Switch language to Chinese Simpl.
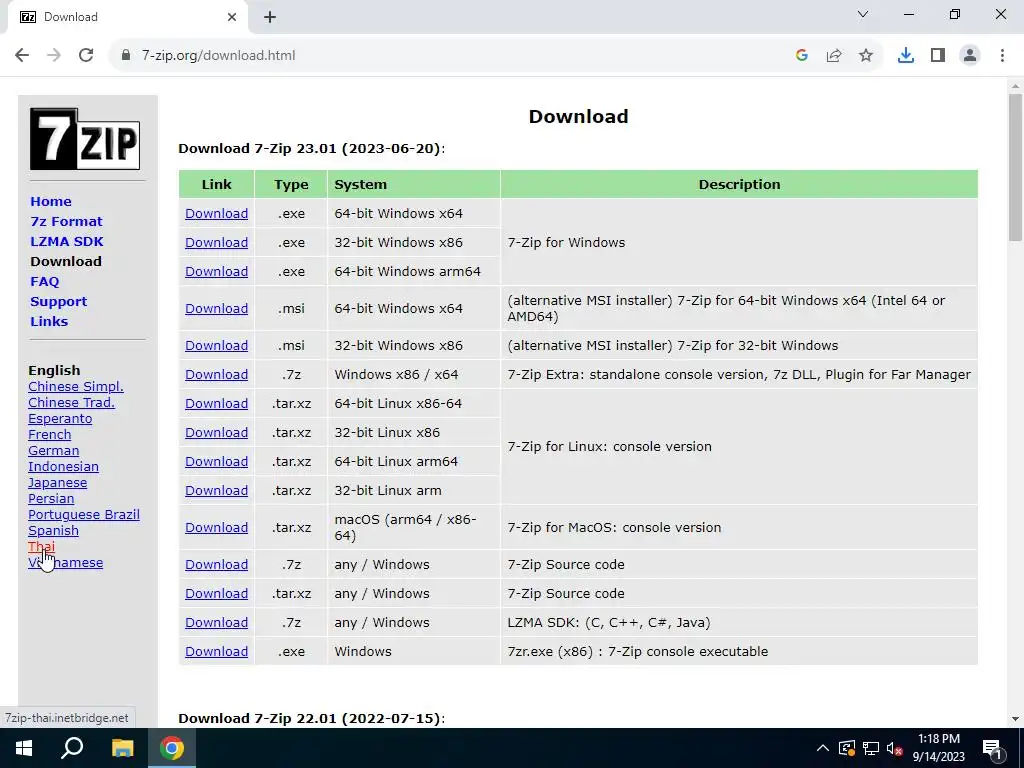This screenshot has width=1024, height=768. 76,387
